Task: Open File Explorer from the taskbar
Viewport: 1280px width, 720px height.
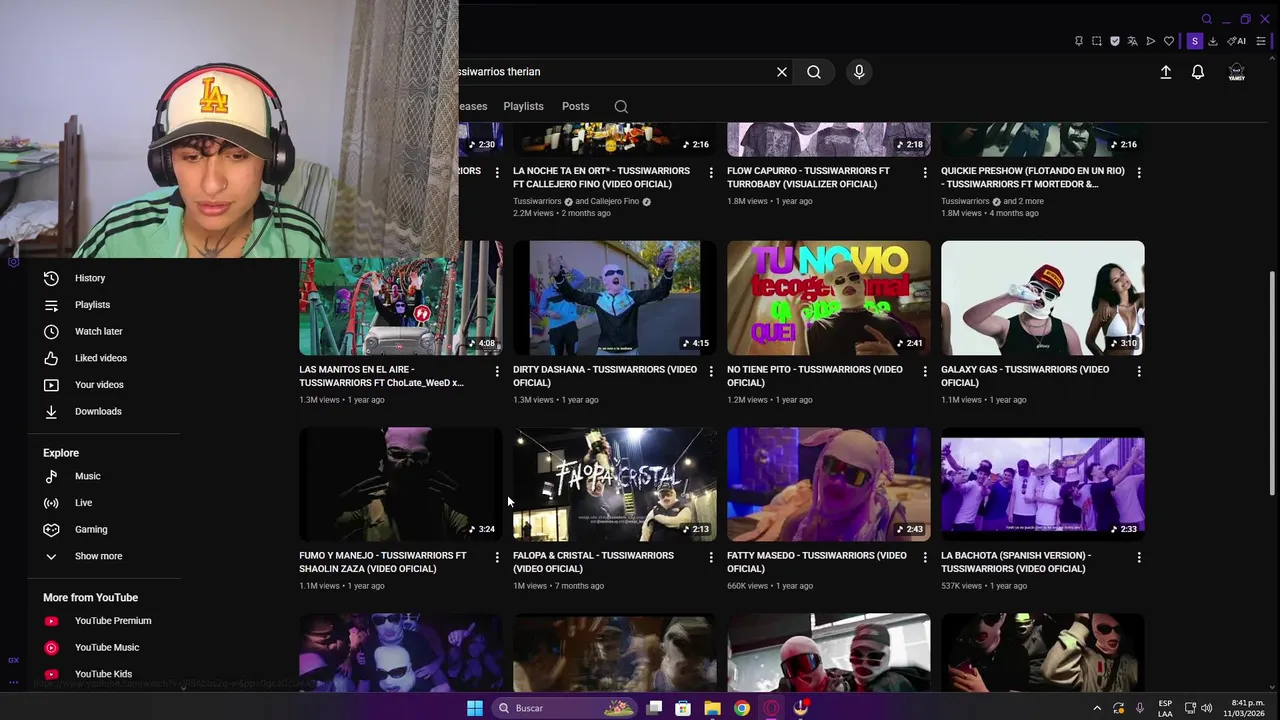Action: click(x=712, y=708)
